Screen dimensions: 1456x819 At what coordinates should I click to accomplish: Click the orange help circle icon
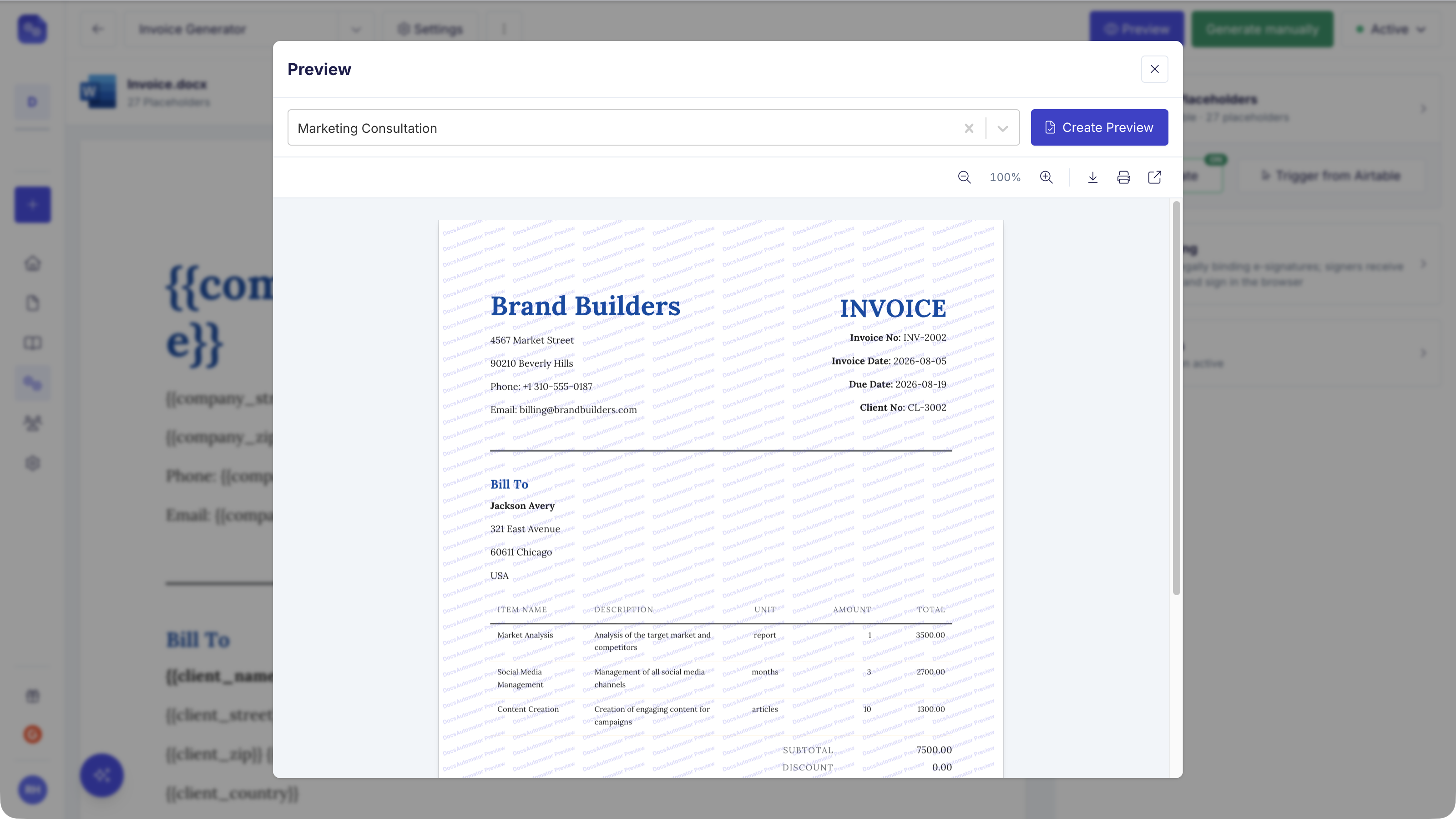coord(33,734)
